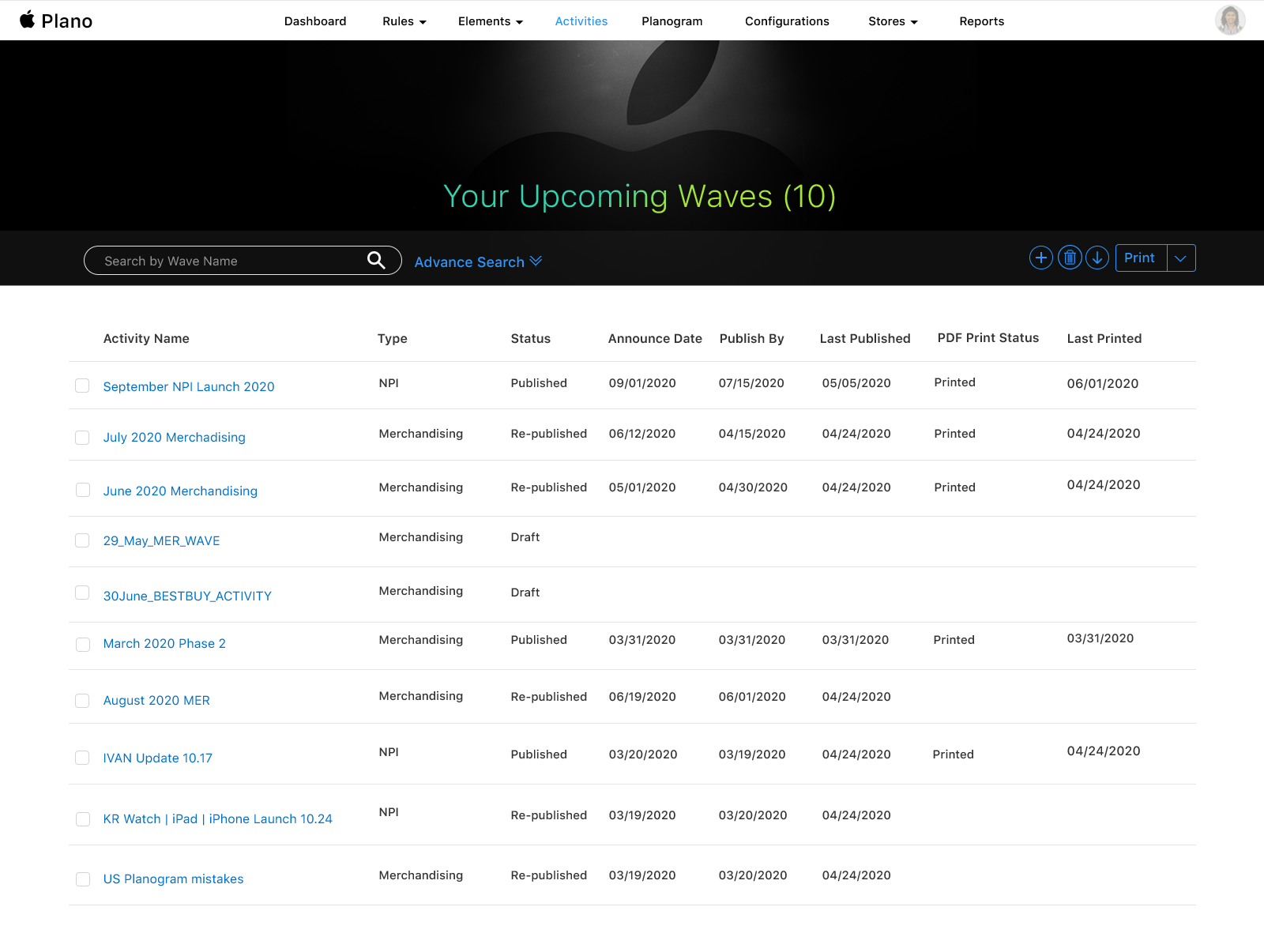
Task: Open the Elements dropdown menu
Action: point(491,21)
